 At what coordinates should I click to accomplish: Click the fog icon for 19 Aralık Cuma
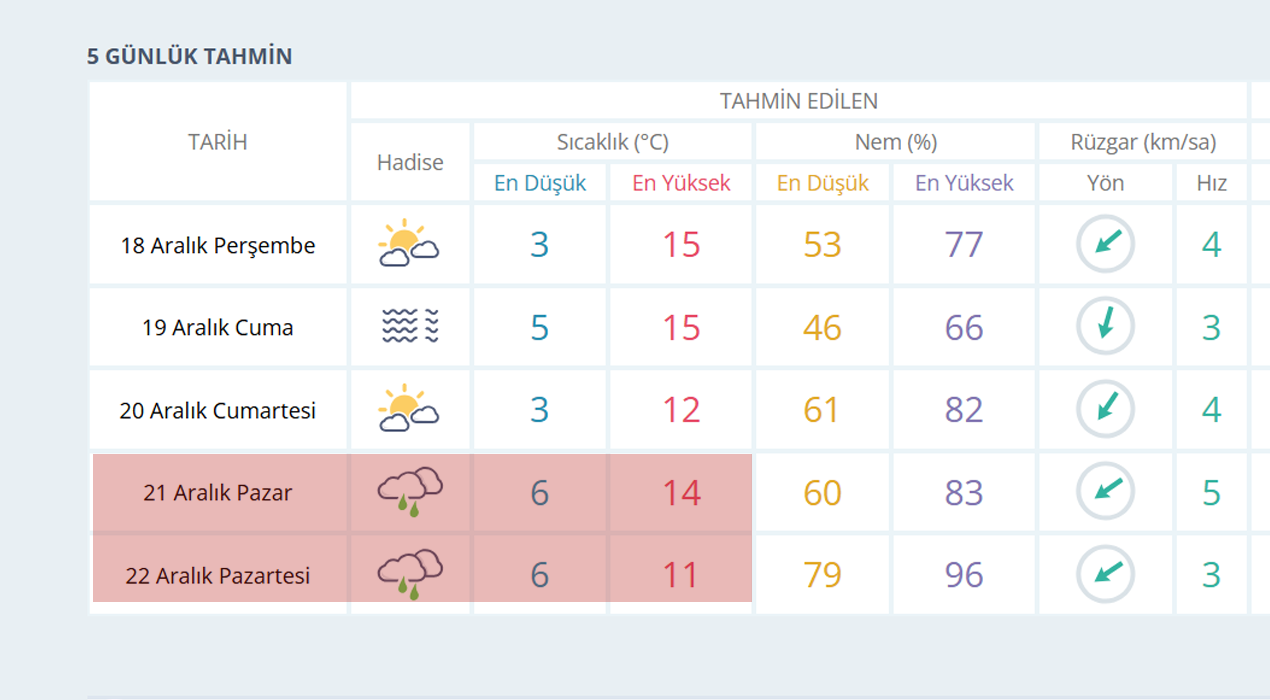(x=409, y=326)
